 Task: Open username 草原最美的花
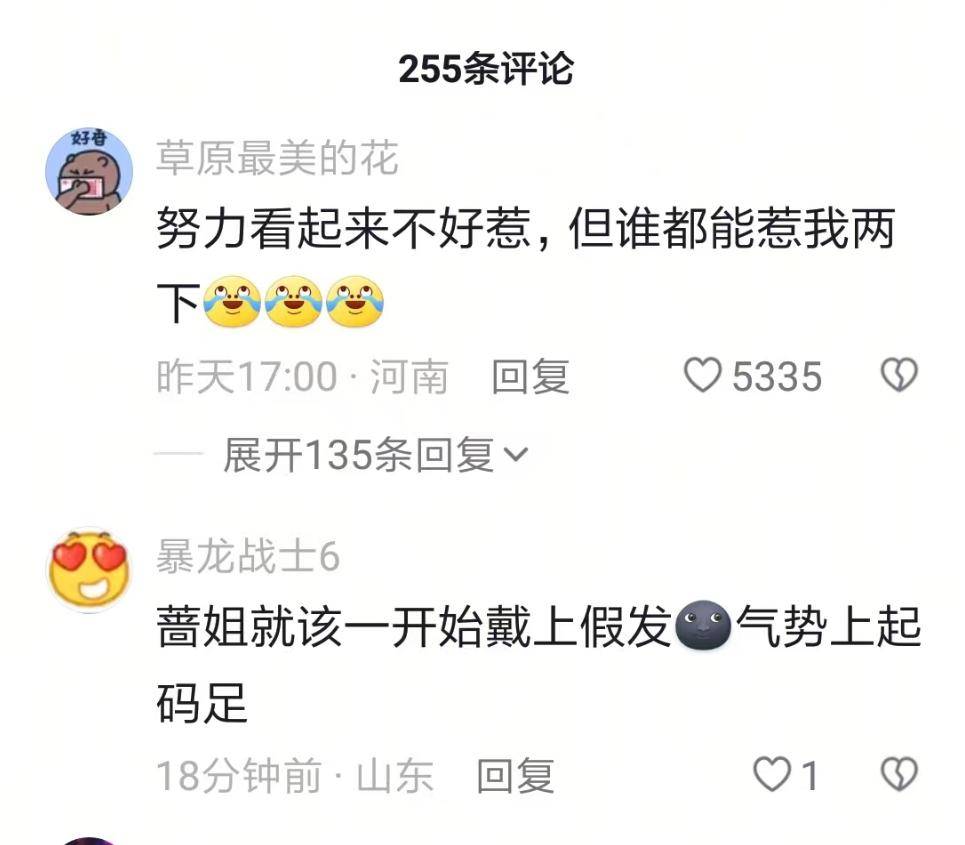[277, 158]
